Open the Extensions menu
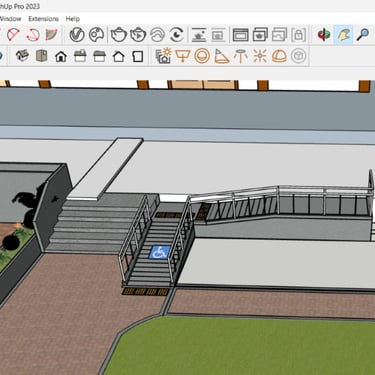 tap(43, 19)
